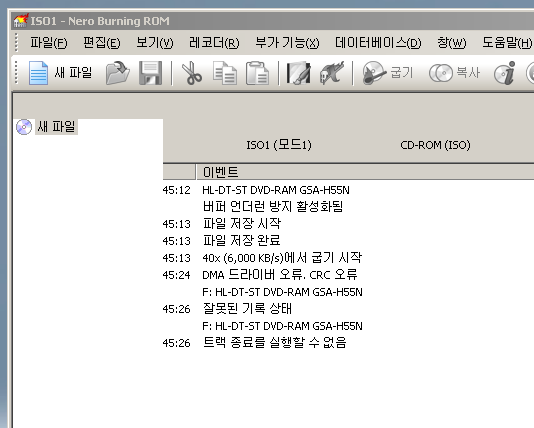Show disc info with the i icon
Screen dimensions: 534x428
505,73
